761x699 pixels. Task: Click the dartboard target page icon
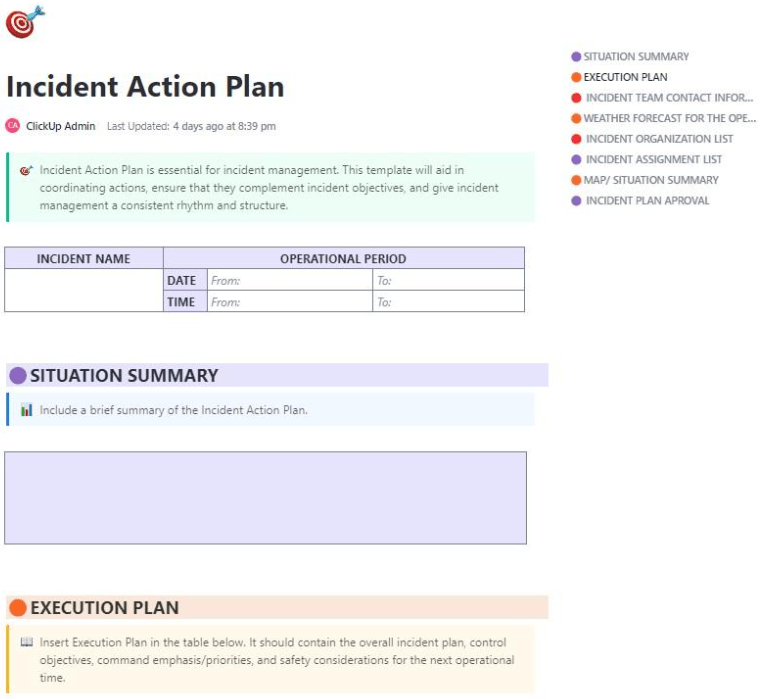[25, 22]
